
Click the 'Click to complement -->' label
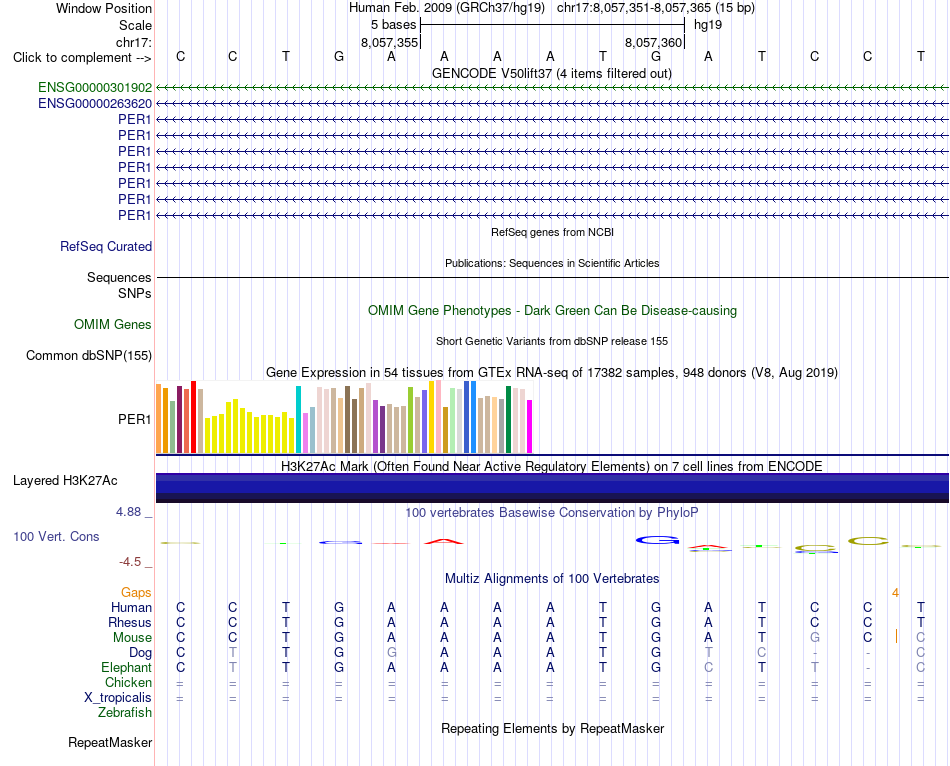pyautogui.click(x=82, y=58)
